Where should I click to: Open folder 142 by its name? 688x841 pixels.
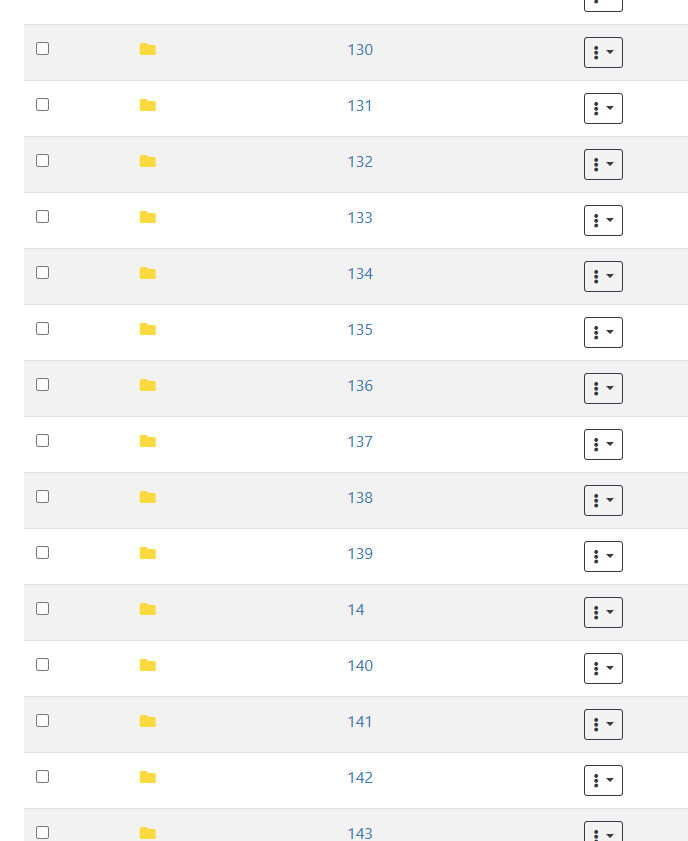(360, 778)
